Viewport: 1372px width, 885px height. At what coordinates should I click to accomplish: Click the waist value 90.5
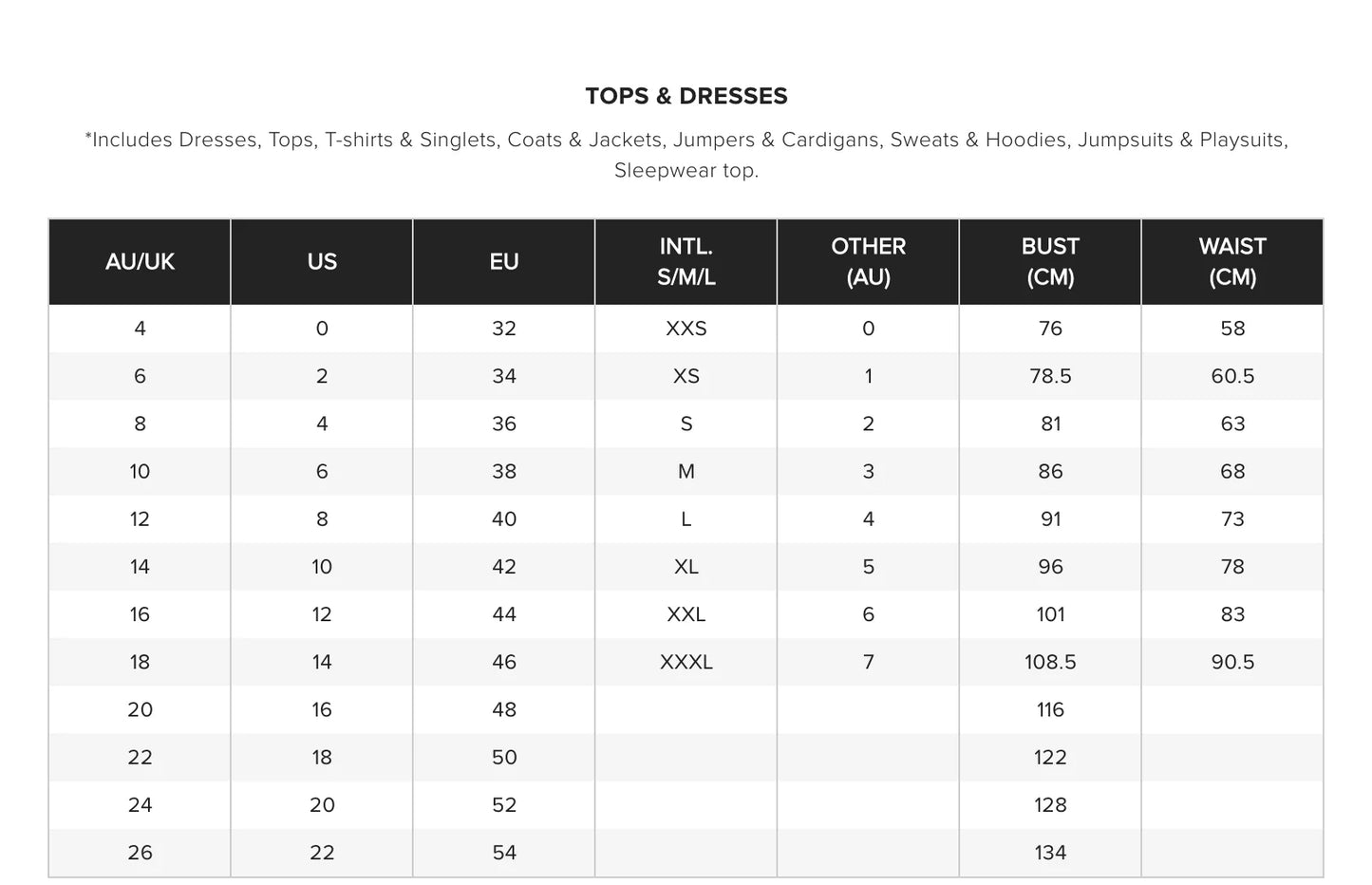(1232, 662)
